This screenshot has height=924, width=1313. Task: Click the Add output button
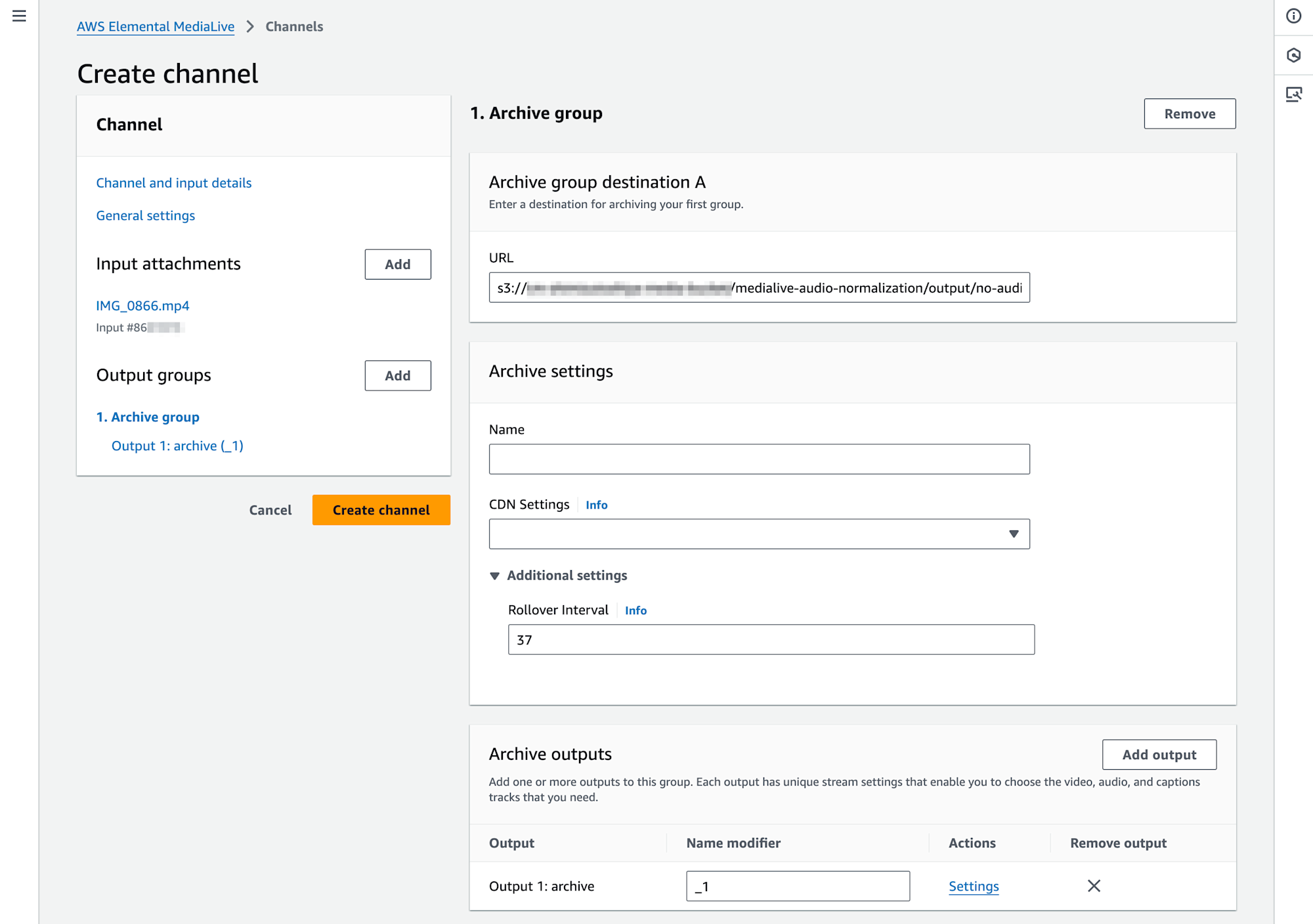[1159, 755]
